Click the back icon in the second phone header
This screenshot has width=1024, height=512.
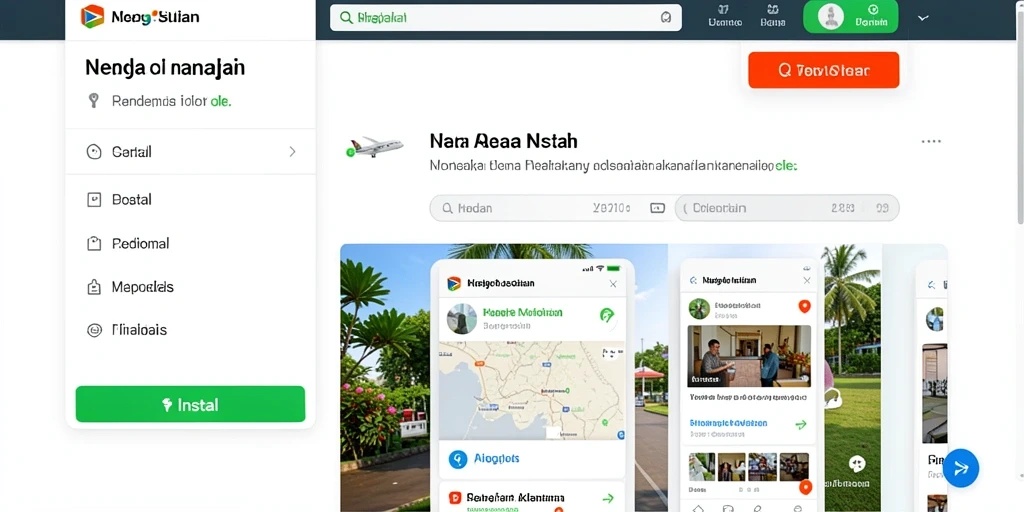(x=693, y=281)
